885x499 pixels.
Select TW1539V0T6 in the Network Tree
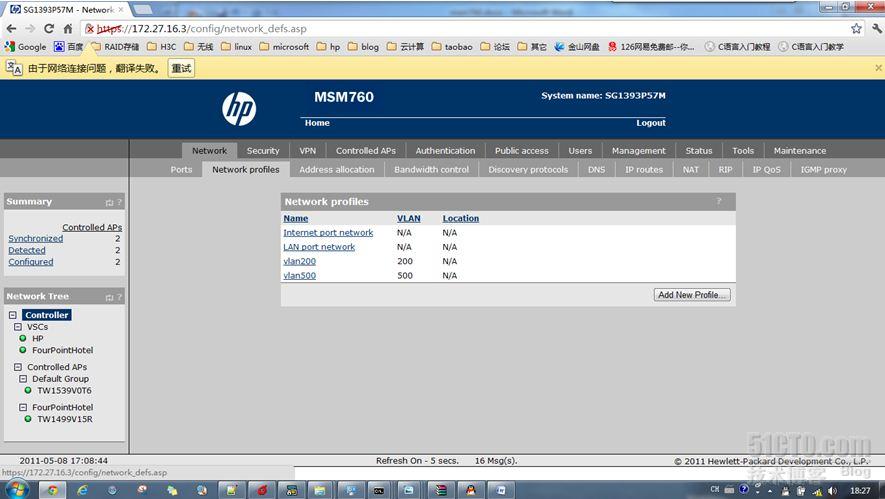pos(64,390)
